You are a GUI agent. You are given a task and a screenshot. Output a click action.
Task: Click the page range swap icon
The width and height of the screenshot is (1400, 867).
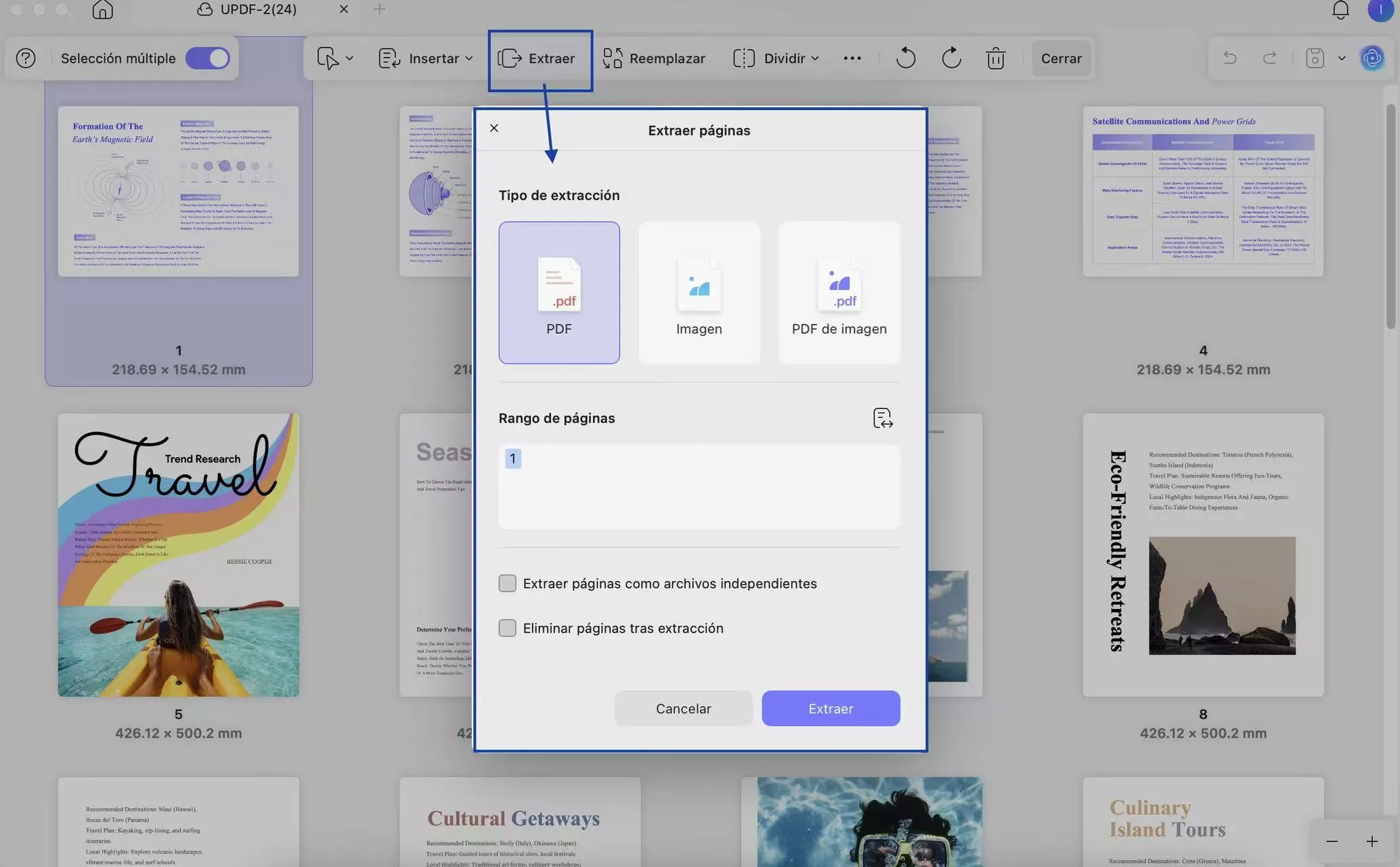[x=883, y=418]
